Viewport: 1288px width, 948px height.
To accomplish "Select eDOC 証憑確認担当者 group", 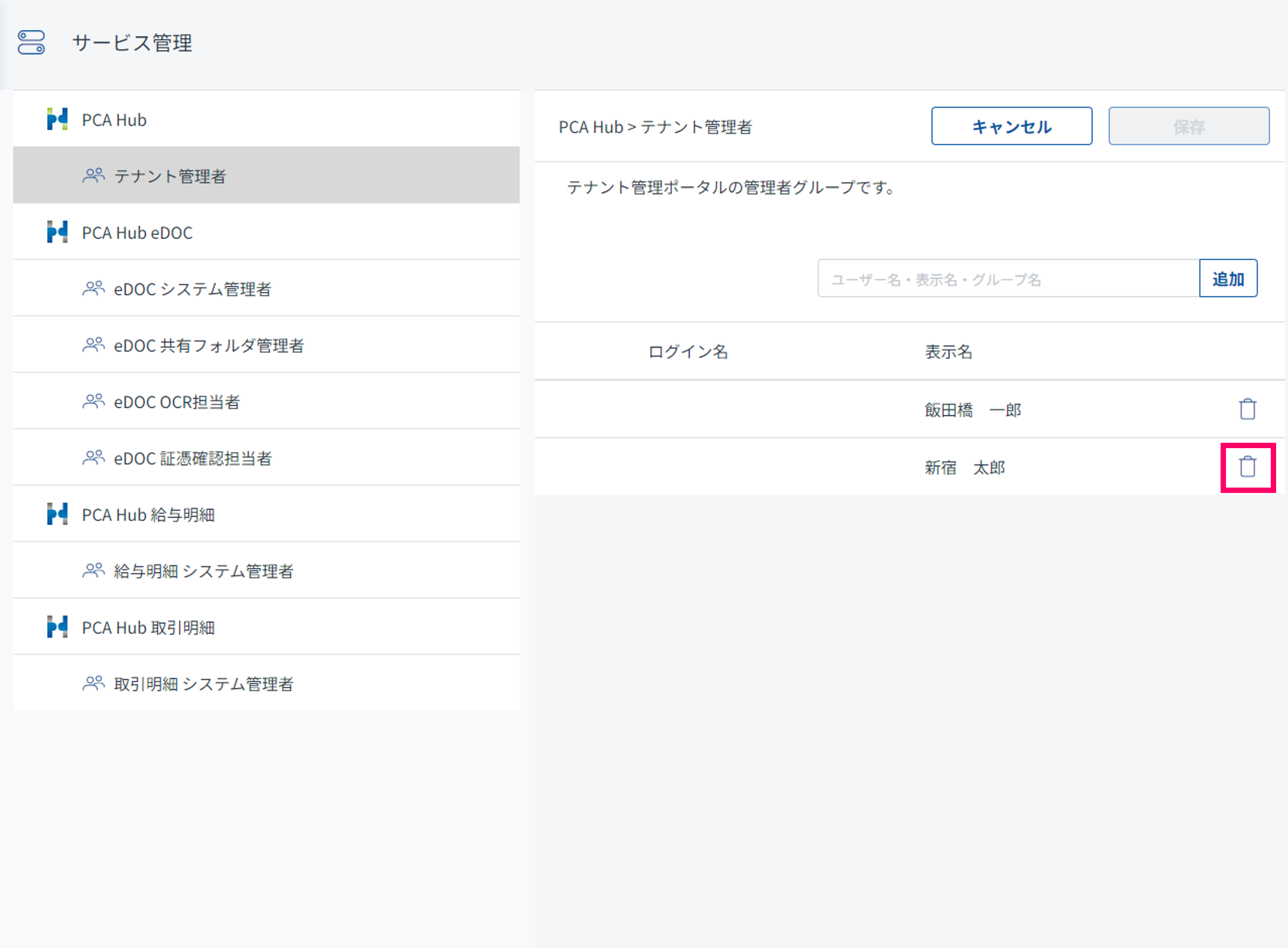I will 193,458.
